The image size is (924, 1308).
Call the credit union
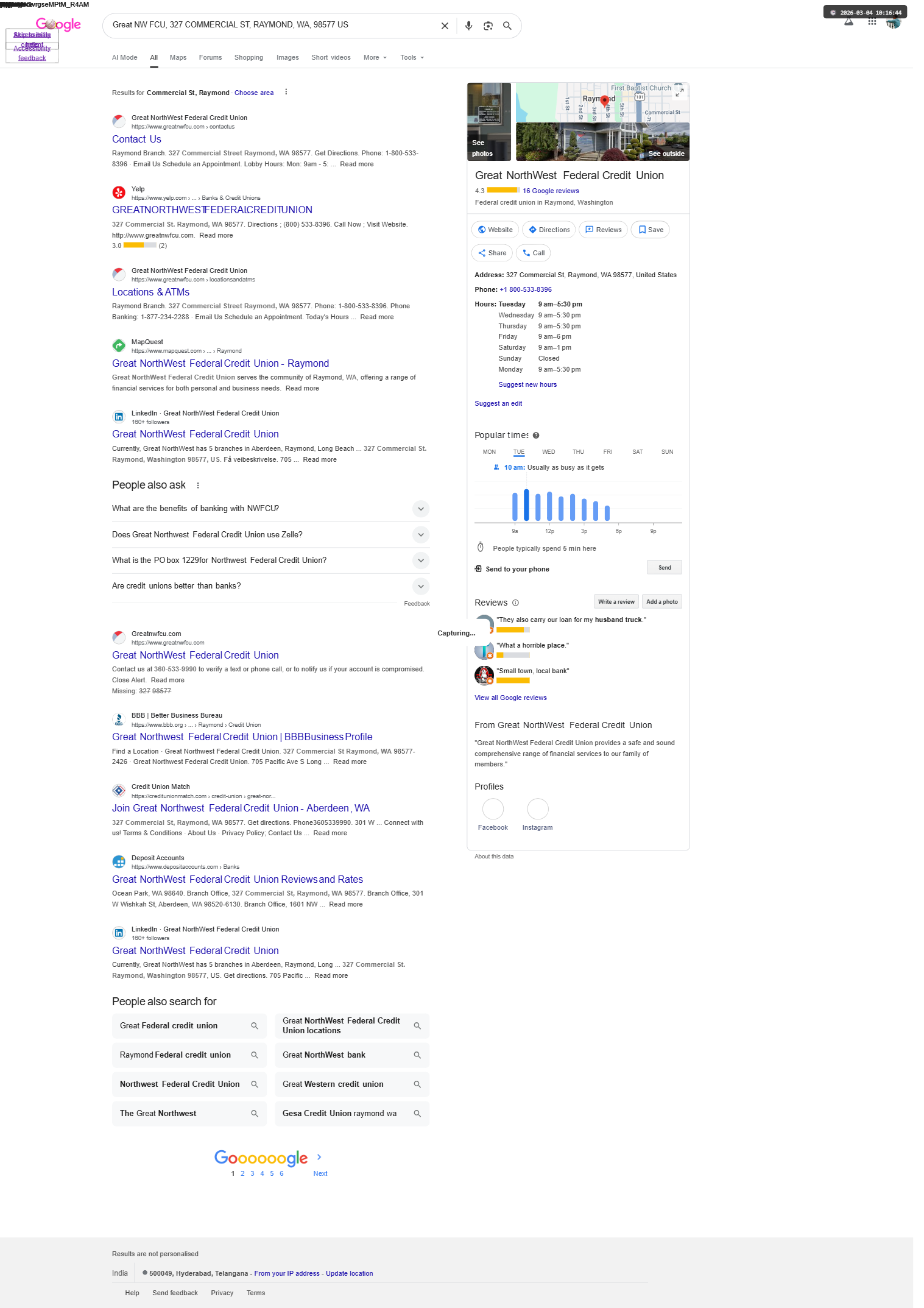point(533,253)
